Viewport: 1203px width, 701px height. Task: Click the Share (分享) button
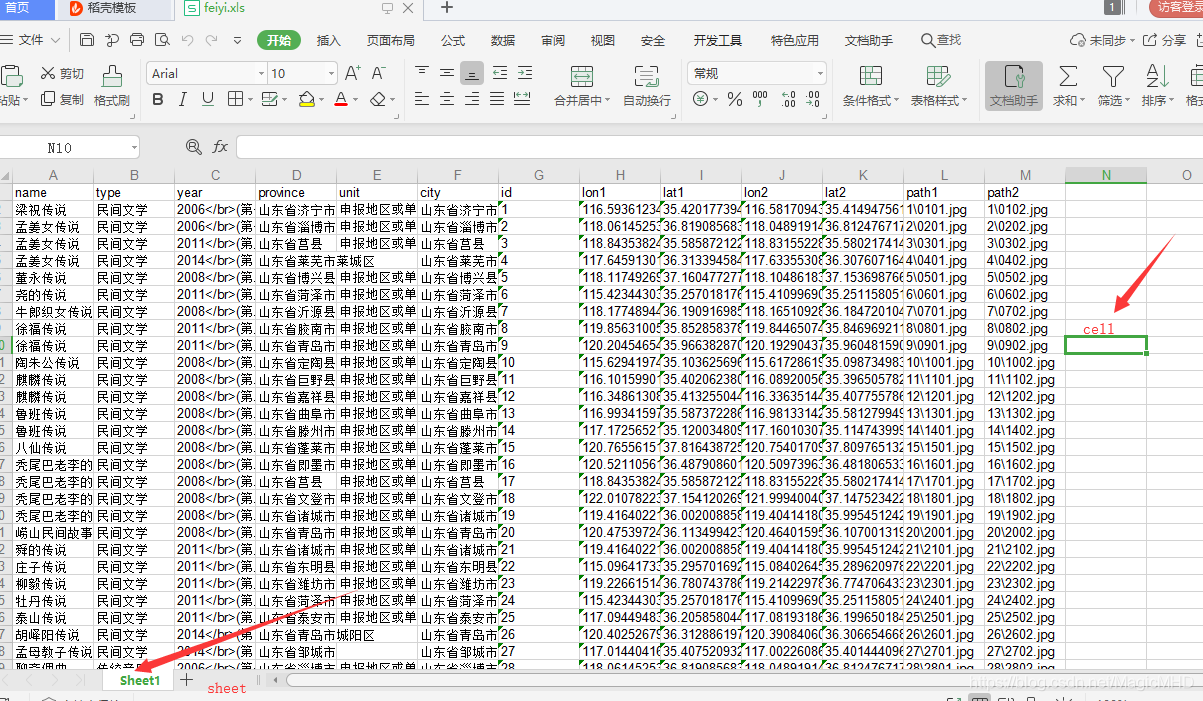pyautogui.click(x=1166, y=40)
